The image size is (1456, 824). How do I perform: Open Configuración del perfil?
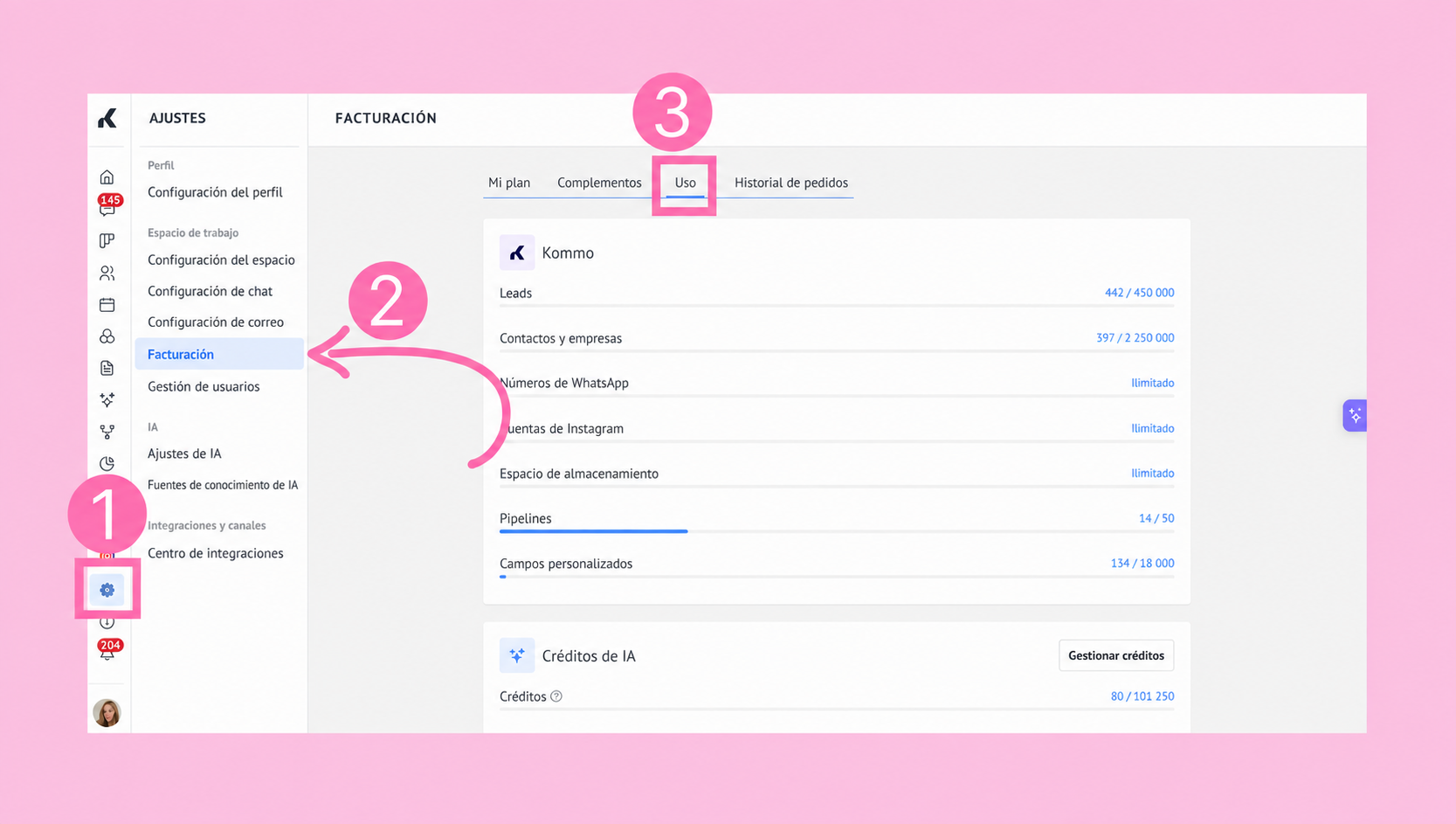pos(215,192)
